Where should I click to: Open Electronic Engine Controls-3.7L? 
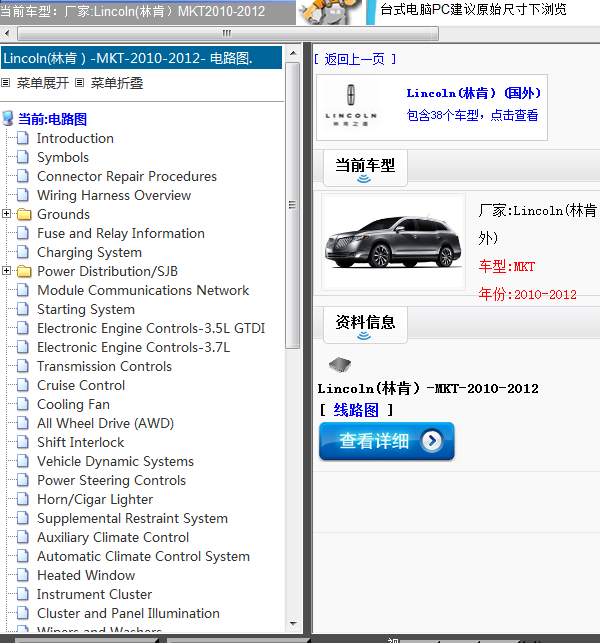point(133,347)
